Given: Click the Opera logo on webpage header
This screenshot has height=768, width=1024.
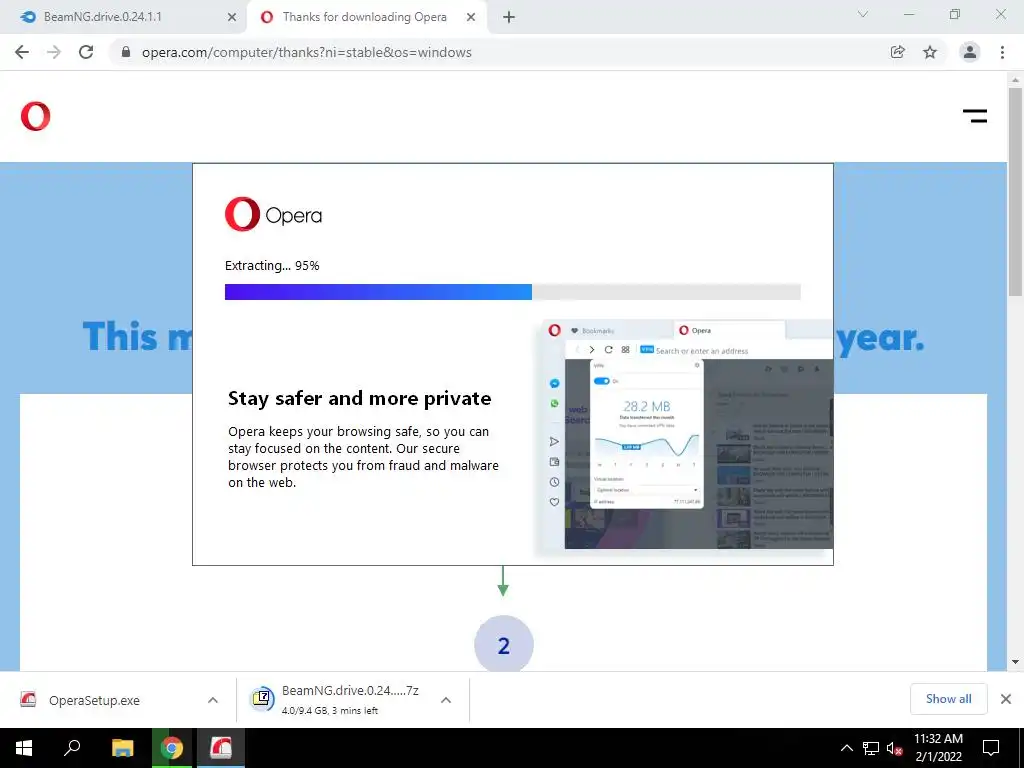Looking at the screenshot, I should pyautogui.click(x=35, y=116).
